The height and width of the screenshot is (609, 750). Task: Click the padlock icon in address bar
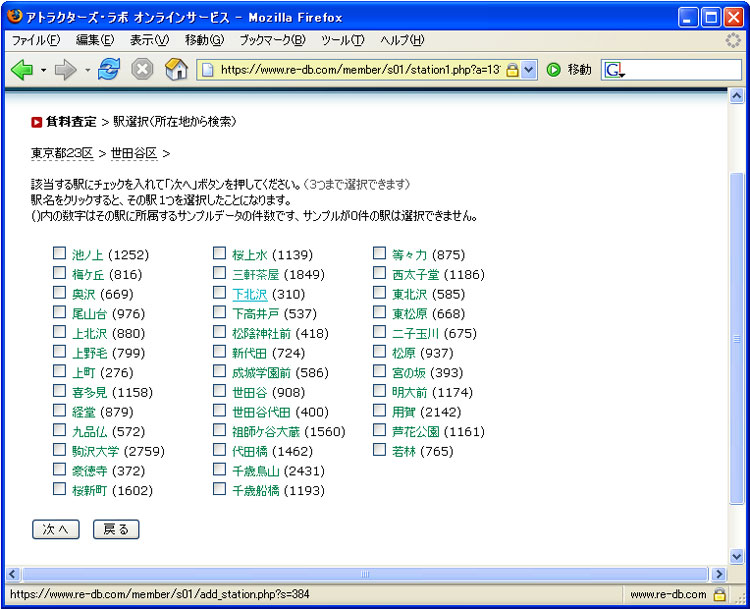[x=512, y=70]
